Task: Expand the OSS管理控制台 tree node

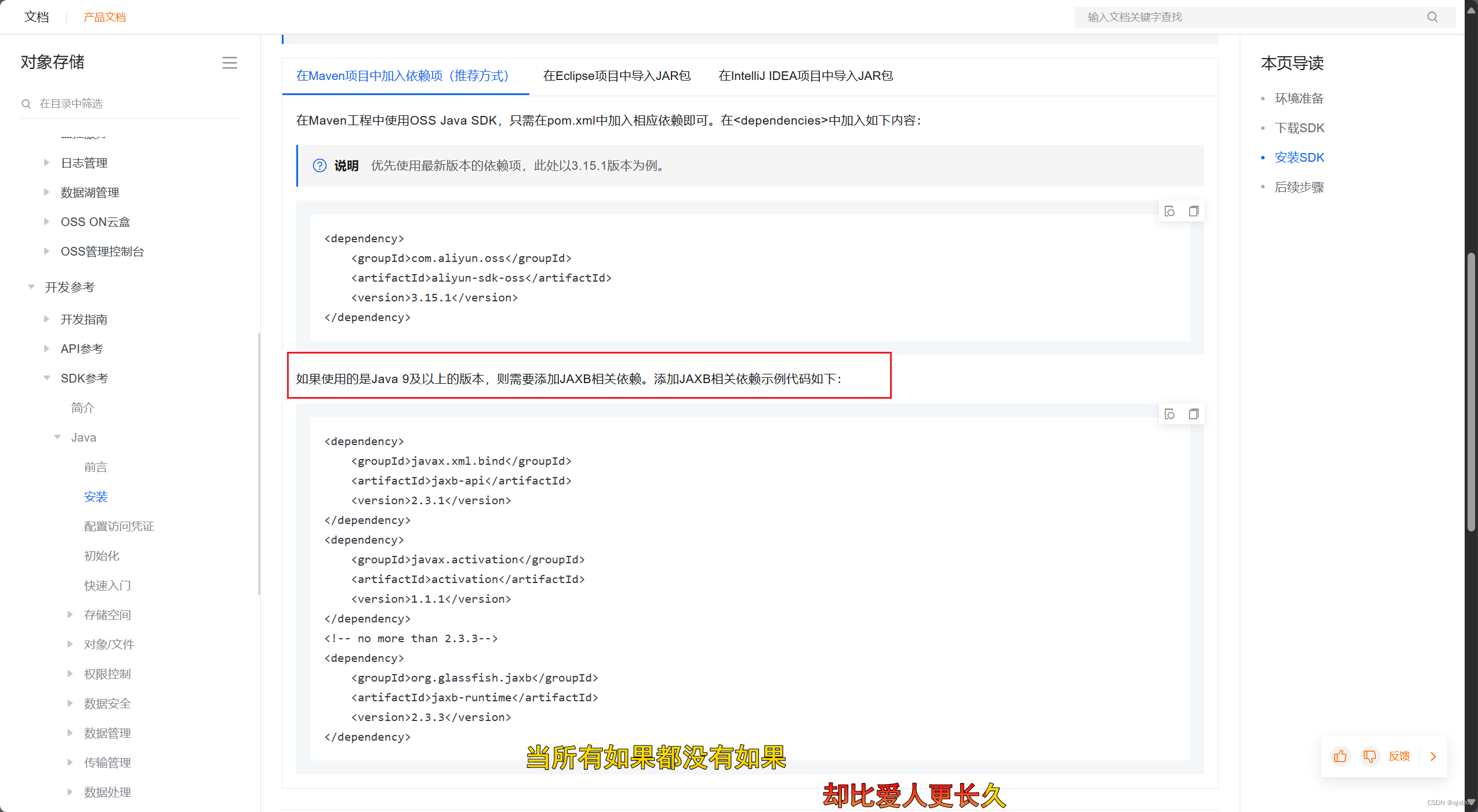Action: pyautogui.click(x=46, y=252)
